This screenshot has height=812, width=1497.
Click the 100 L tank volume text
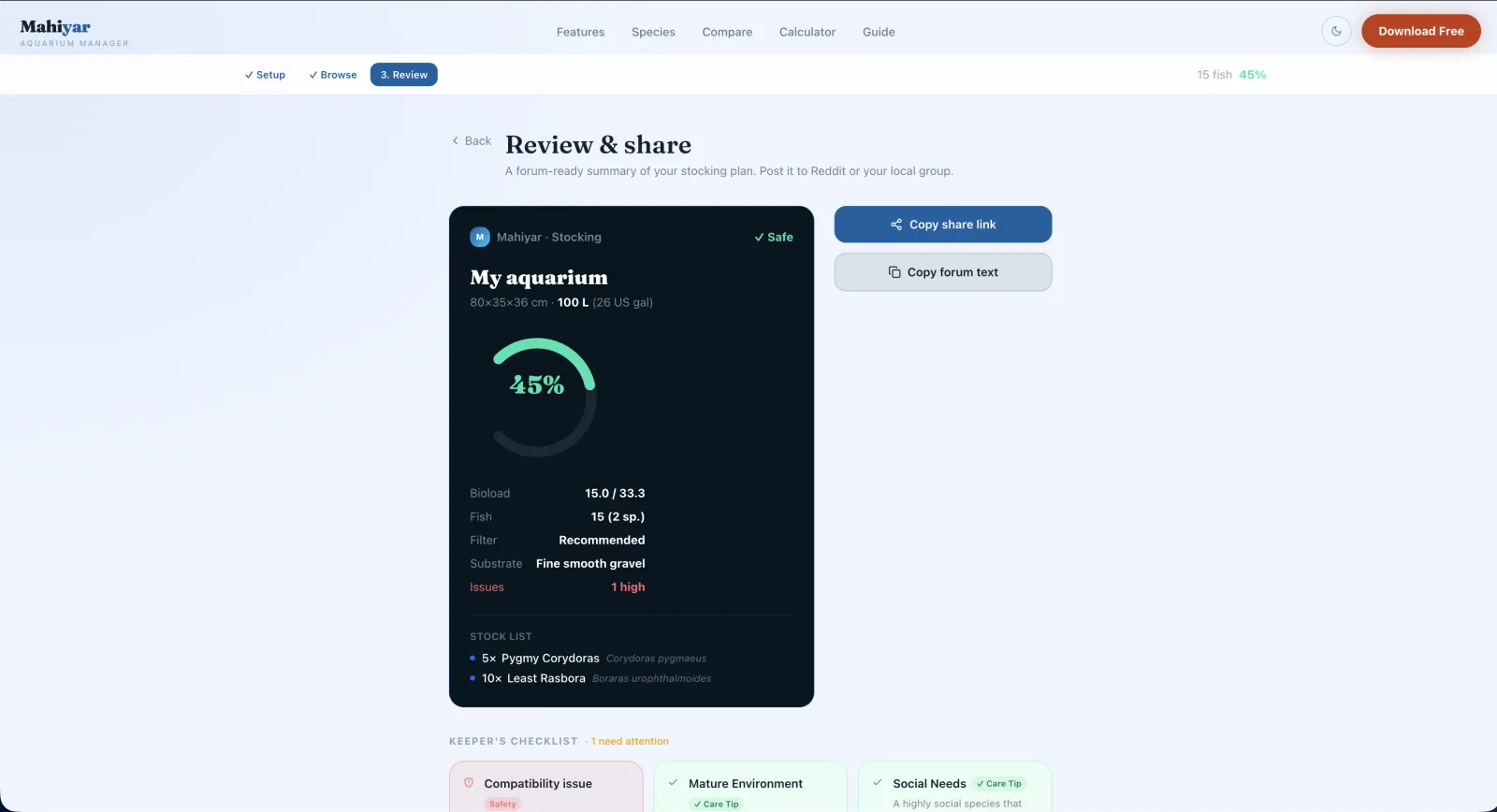point(574,302)
